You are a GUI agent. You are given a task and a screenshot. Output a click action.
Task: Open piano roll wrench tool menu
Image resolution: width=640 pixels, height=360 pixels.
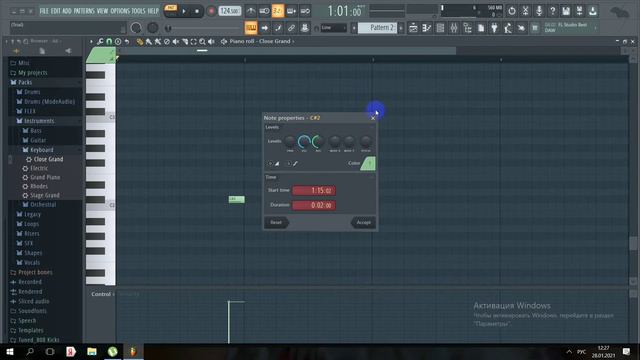pyautogui.click(x=100, y=41)
